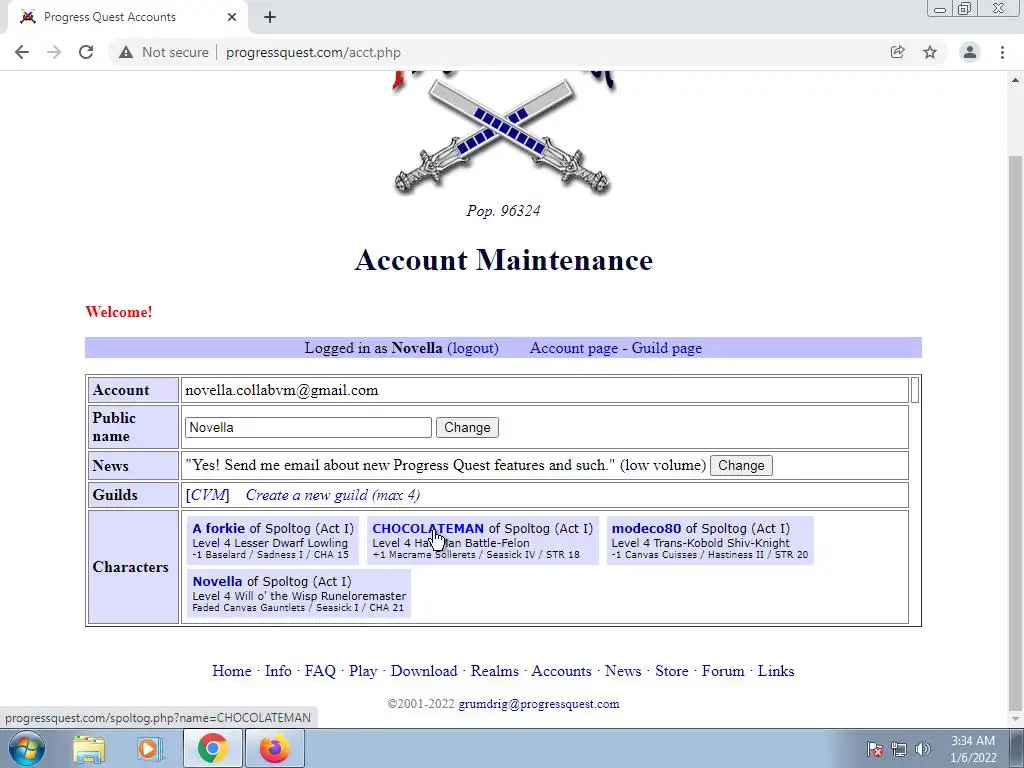Close the Progress Quest Accounts tab

(232, 18)
